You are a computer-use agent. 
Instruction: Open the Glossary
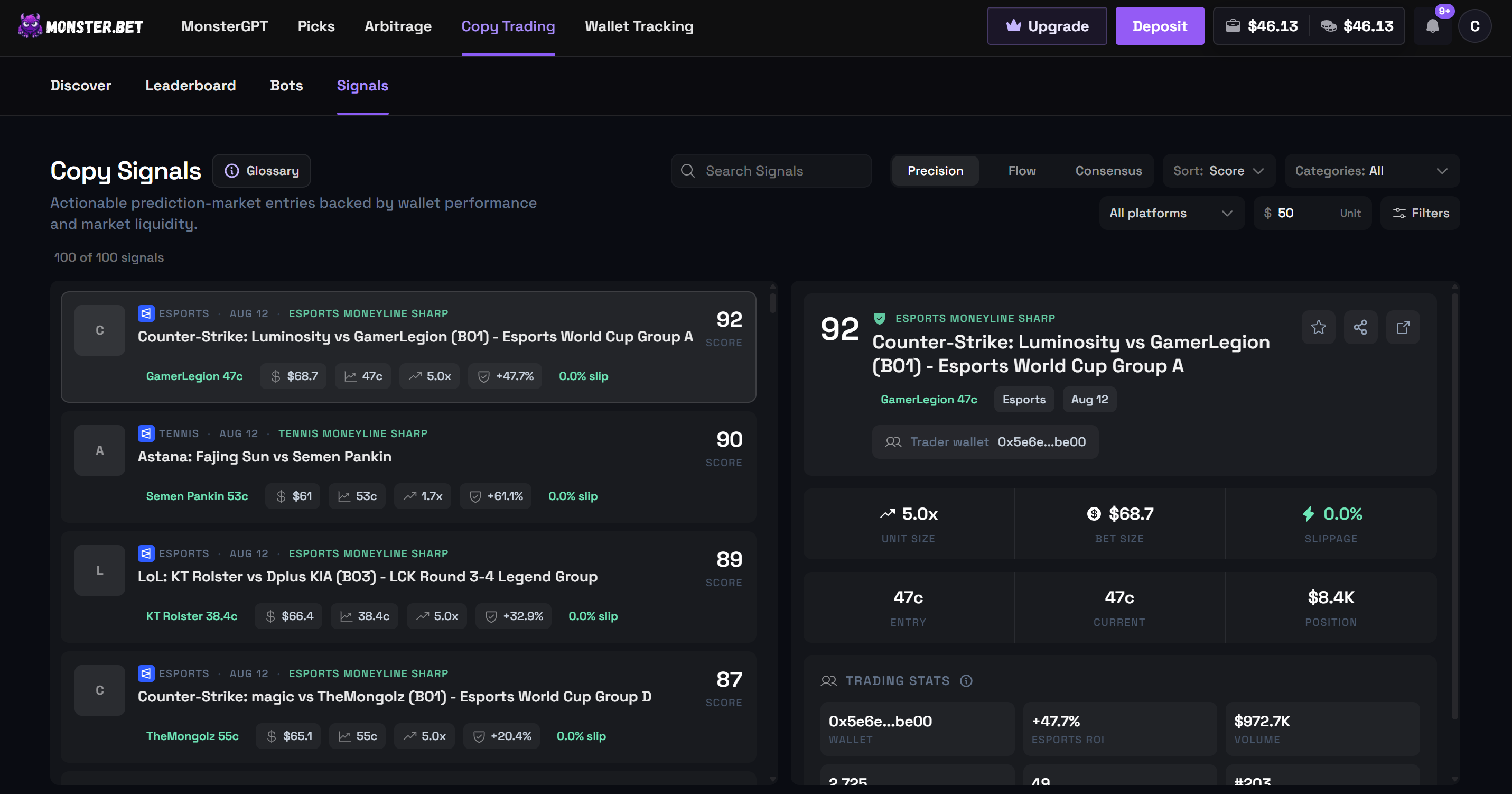261,171
